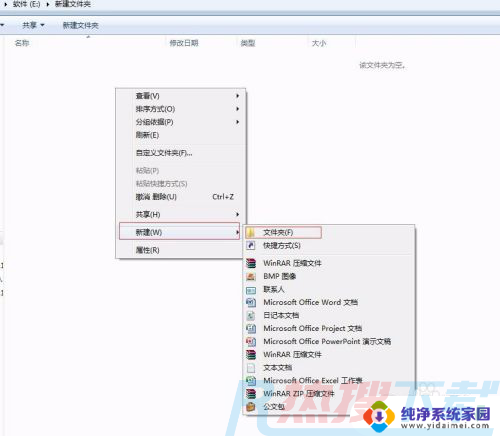Click the Microsoft Office Word 文档 icon
This screenshot has height=436, width=500.
[x=251, y=302]
